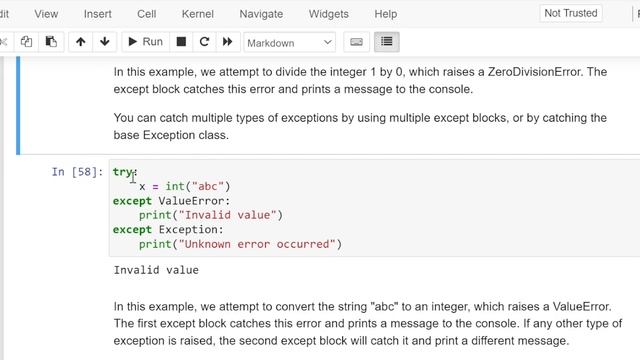Click the paragraph explaining the ValueError example
Screen dimensions: 640x360
367,323
